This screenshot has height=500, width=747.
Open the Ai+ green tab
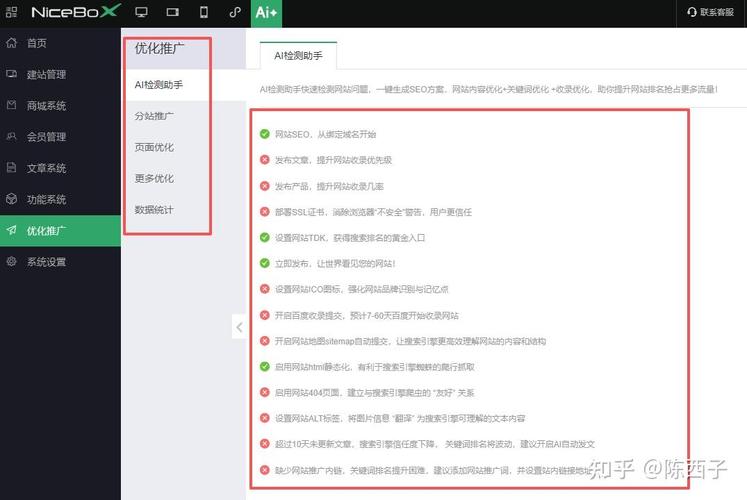pos(266,13)
